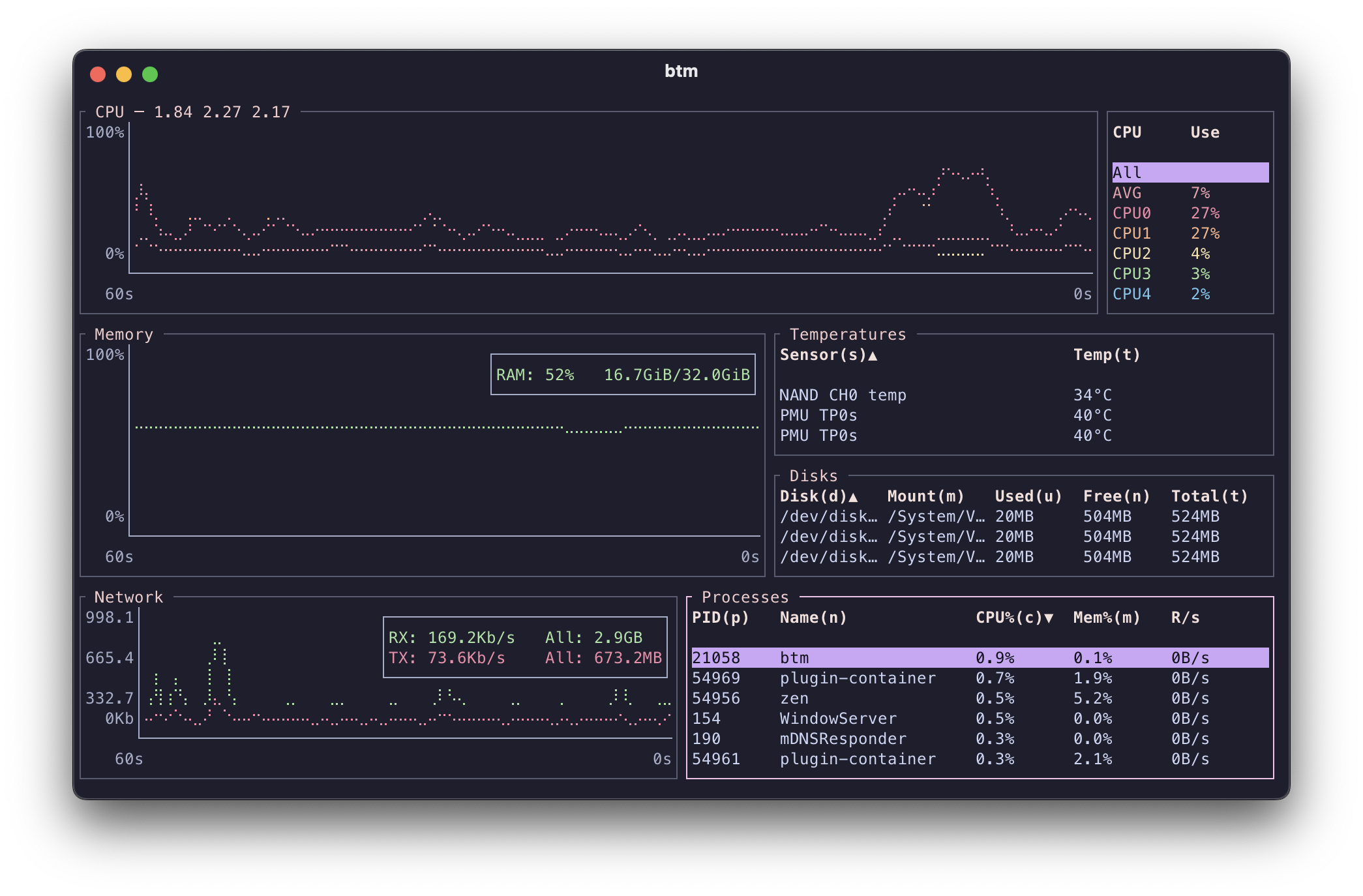This screenshot has height=896, width=1363.
Task: Sort processes by Mem%(m) column header
Action: click(x=1107, y=618)
